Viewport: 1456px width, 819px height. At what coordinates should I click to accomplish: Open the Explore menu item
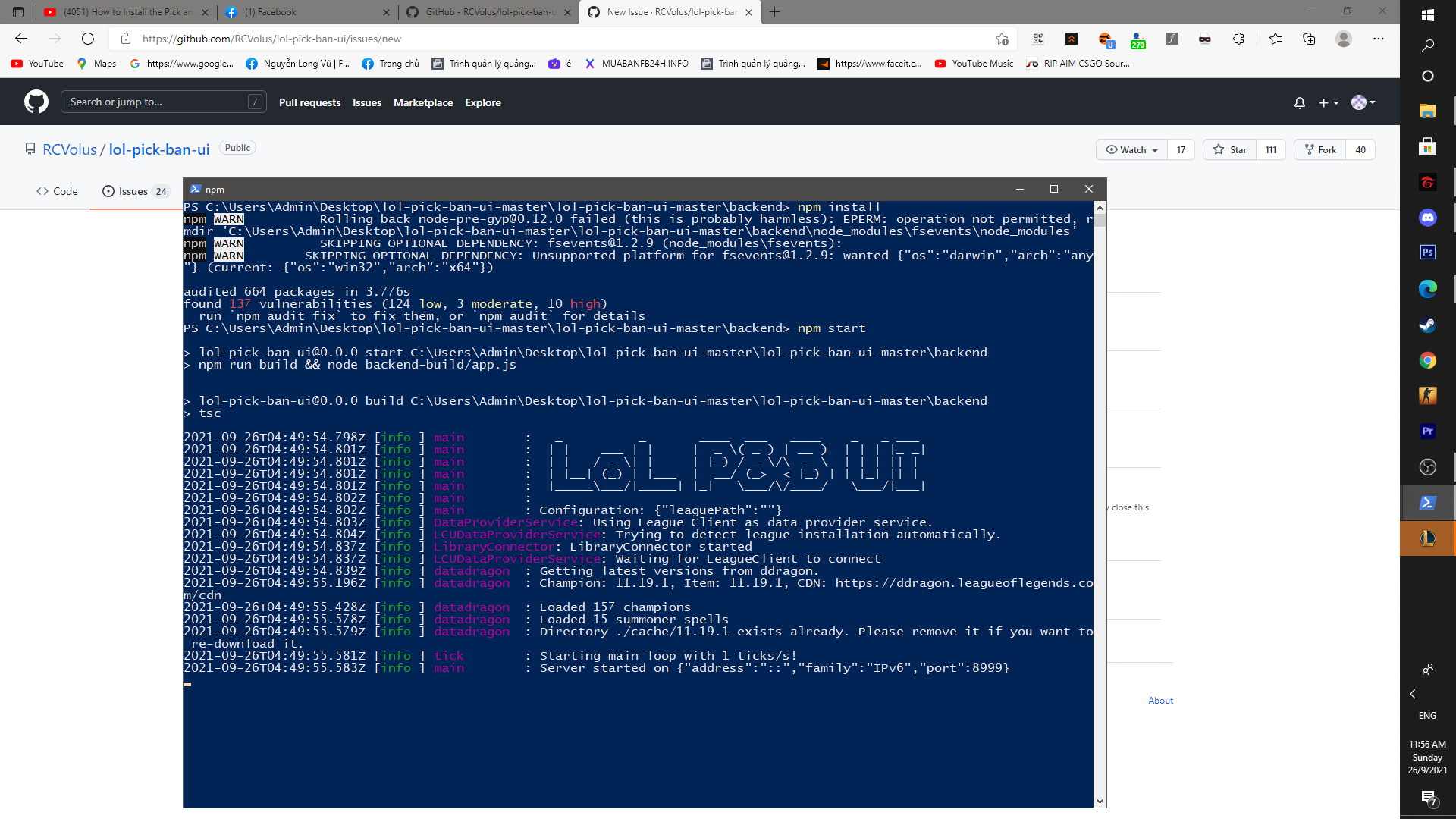(483, 102)
